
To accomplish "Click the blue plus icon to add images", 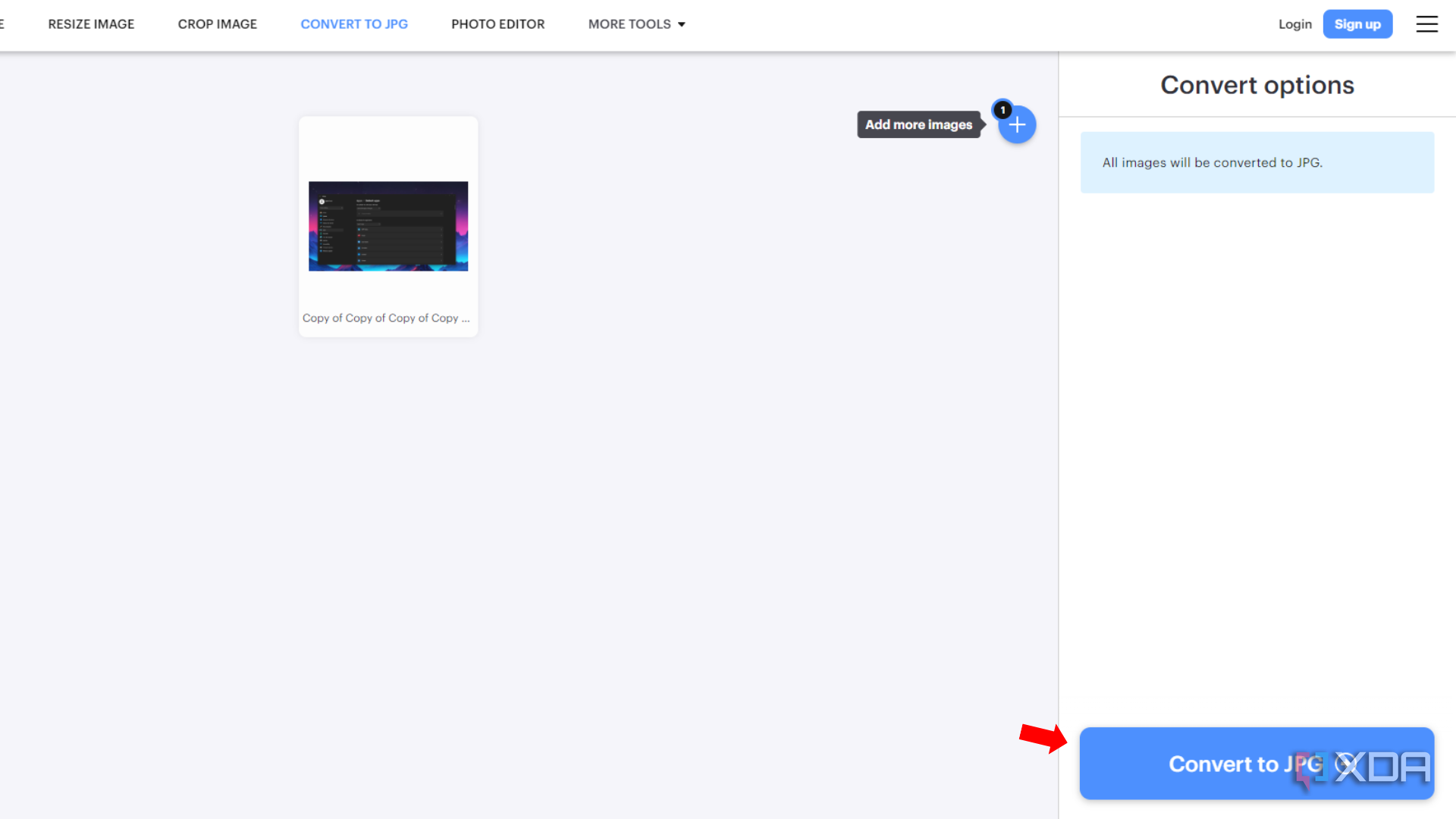I will [x=1018, y=125].
